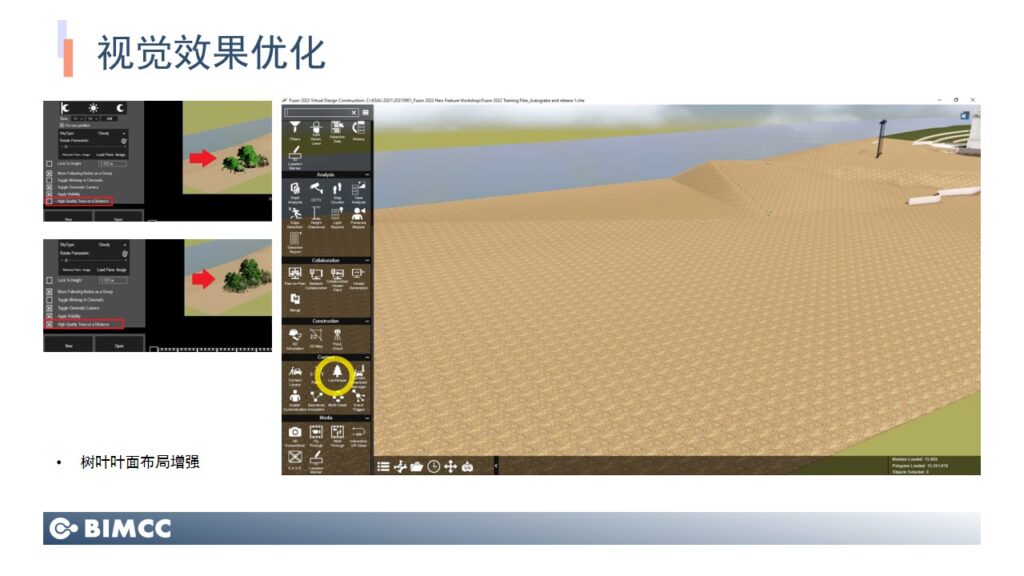Collapse the Media section

point(367,418)
